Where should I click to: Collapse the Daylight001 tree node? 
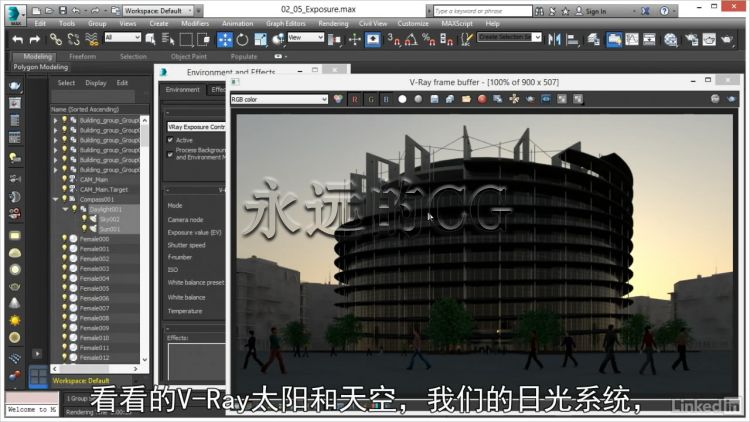click(66, 209)
